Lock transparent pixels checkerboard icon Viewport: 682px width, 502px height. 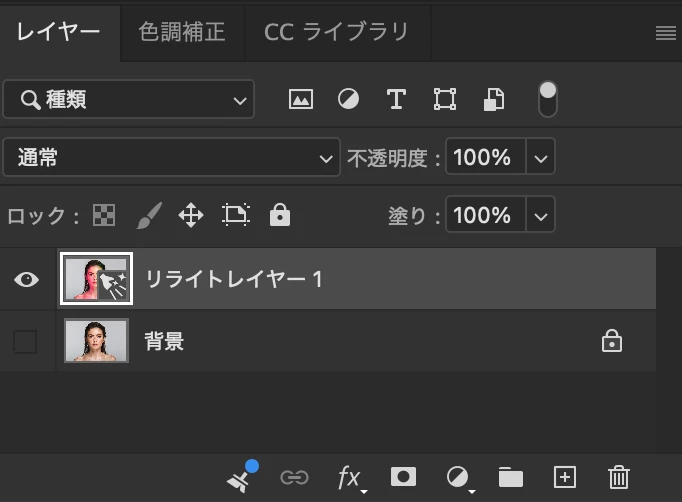click(x=104, y=215)
